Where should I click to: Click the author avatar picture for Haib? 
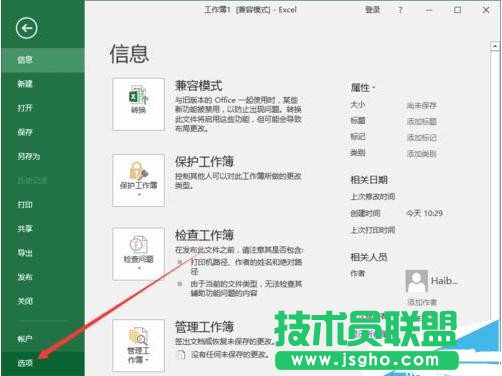416,281
